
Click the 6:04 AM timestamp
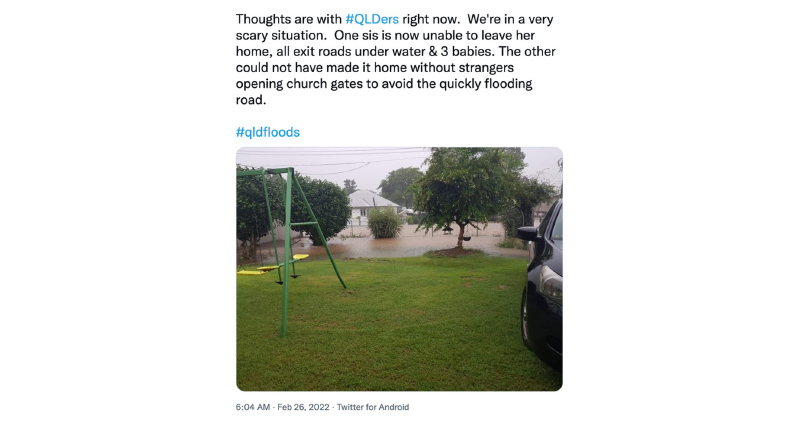[x=253, y=407]
